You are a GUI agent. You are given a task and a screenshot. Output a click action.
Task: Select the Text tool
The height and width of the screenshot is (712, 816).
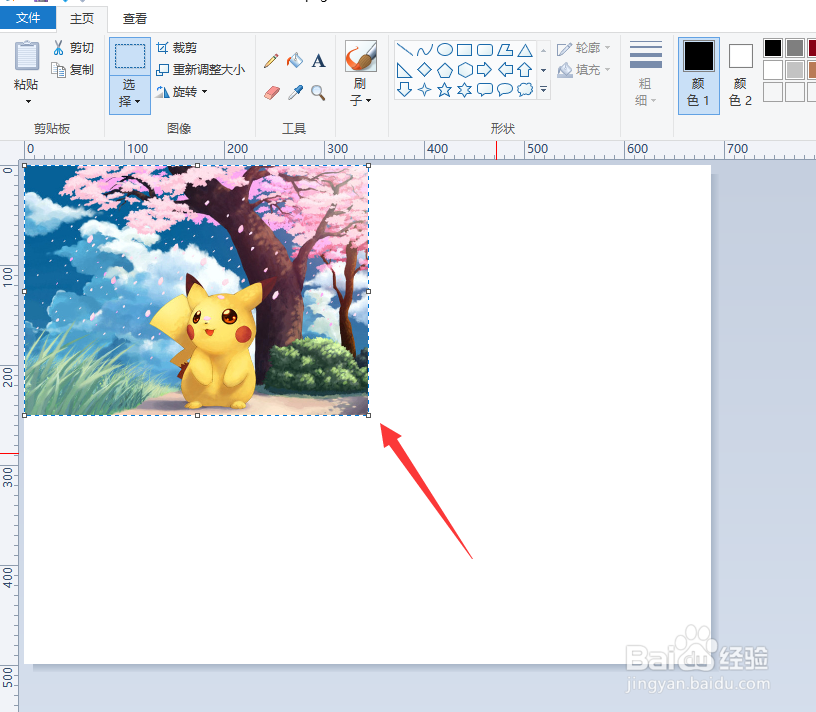[318, 61]
